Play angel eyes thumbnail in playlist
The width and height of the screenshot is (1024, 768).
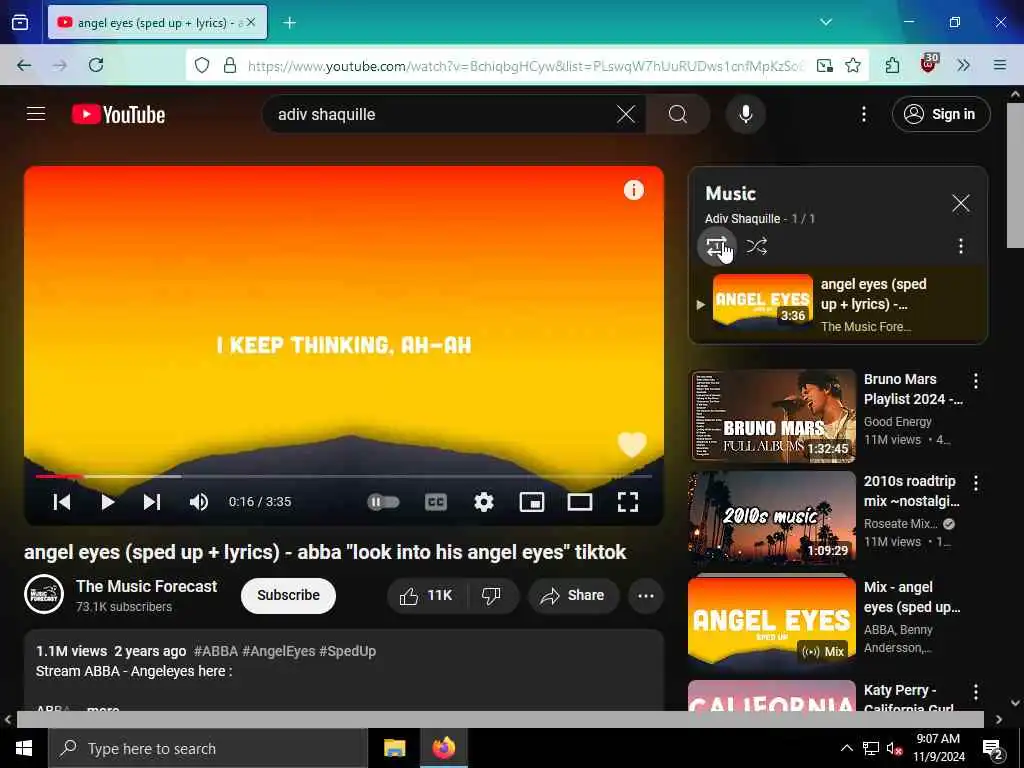point(763,300)
